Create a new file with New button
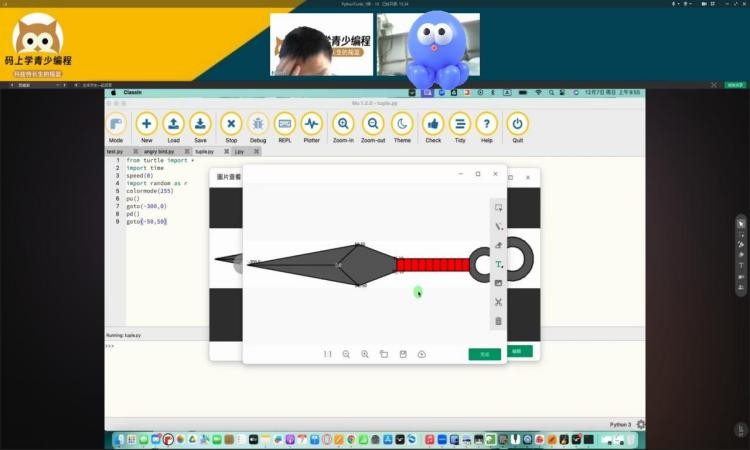The width and height of the screenshot is (750, 450). (x=147, y=124)
